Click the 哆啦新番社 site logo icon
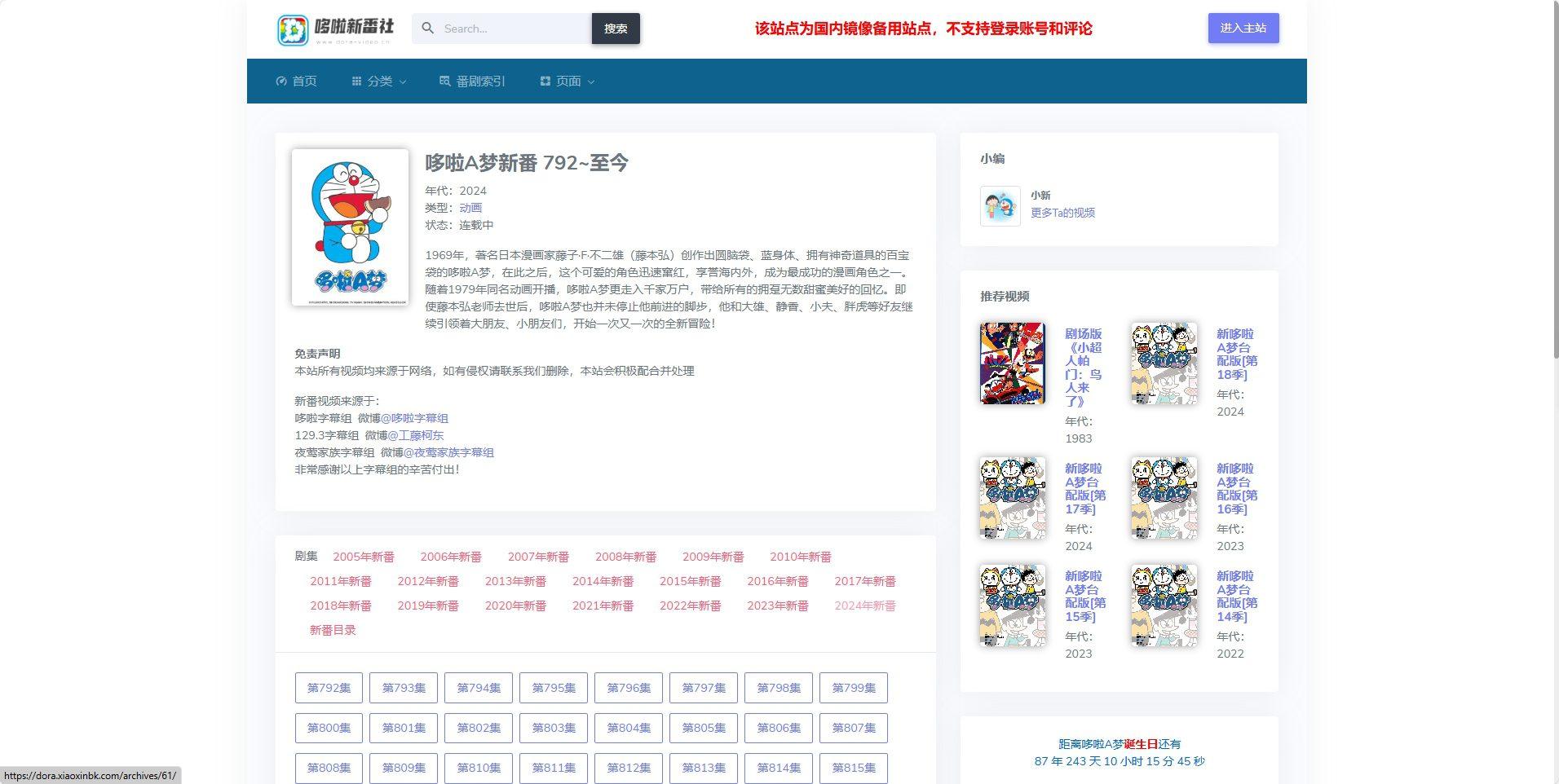 coord(291,28)
